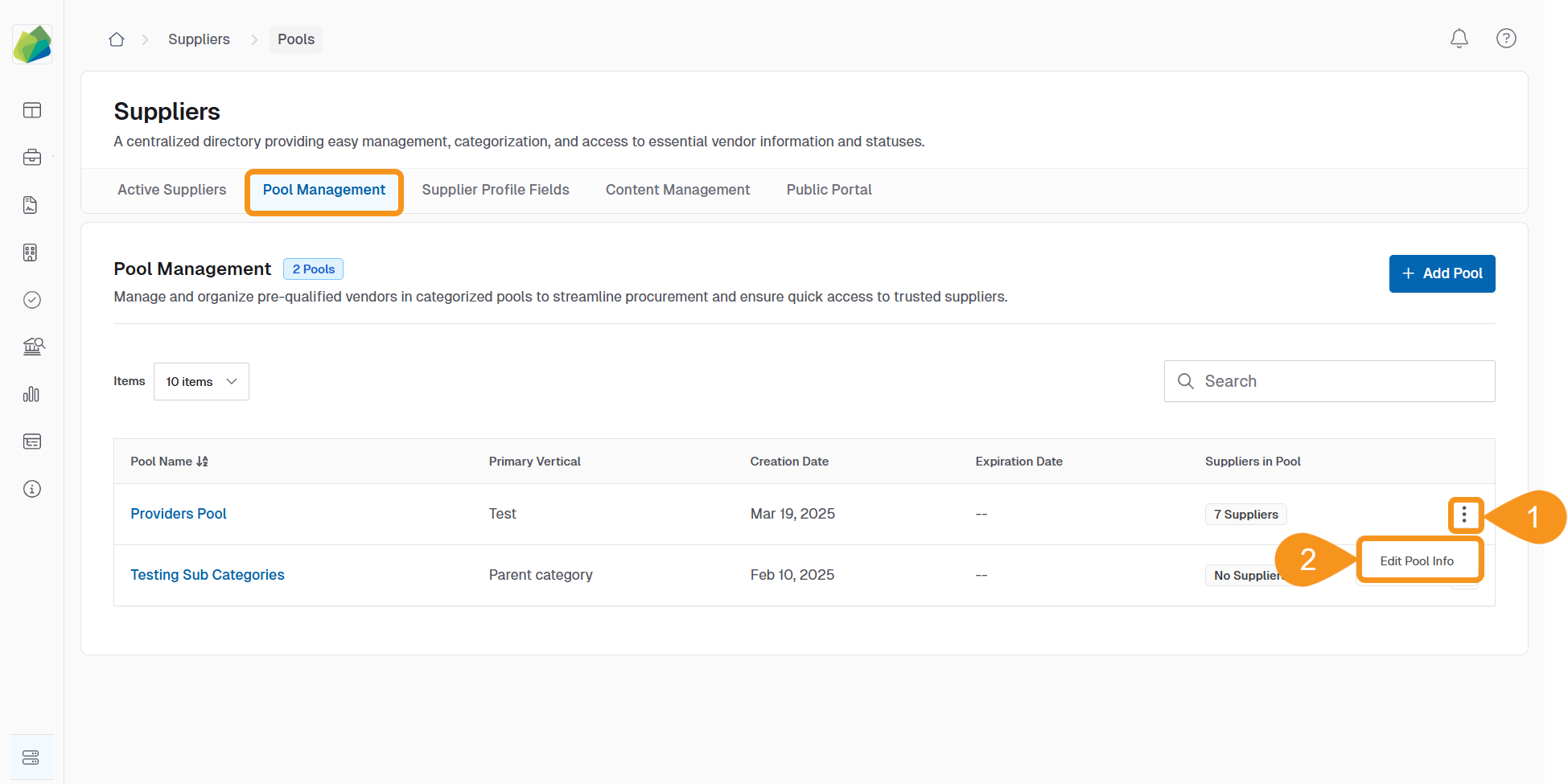Open the bar chart analytics icon
Image resolution: width=1568 pixels, height=784 pixels.
32,394
